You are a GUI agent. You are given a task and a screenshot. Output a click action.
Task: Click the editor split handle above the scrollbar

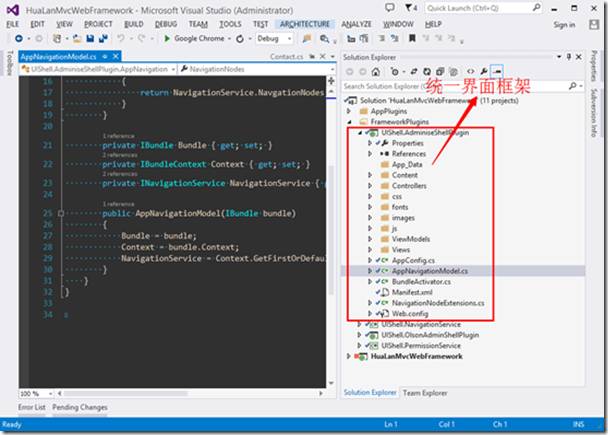[x=331, y=81]
